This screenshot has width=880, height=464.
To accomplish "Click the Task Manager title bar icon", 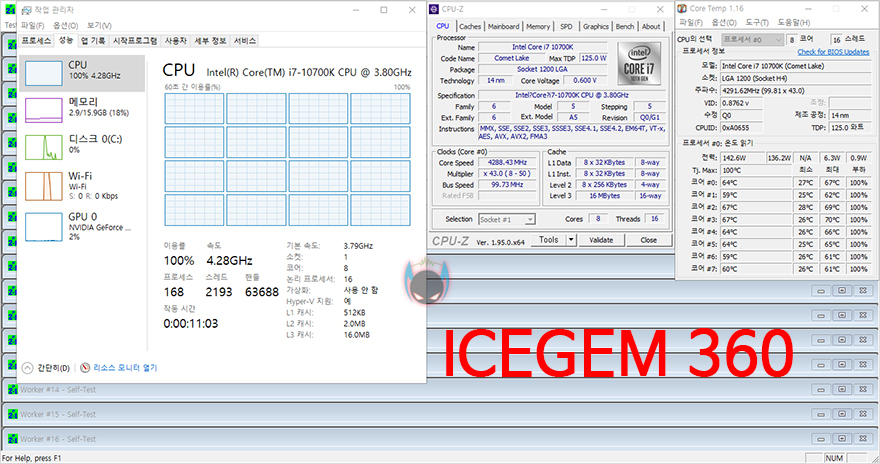I will pyautogui.click(x=26, y=10).
